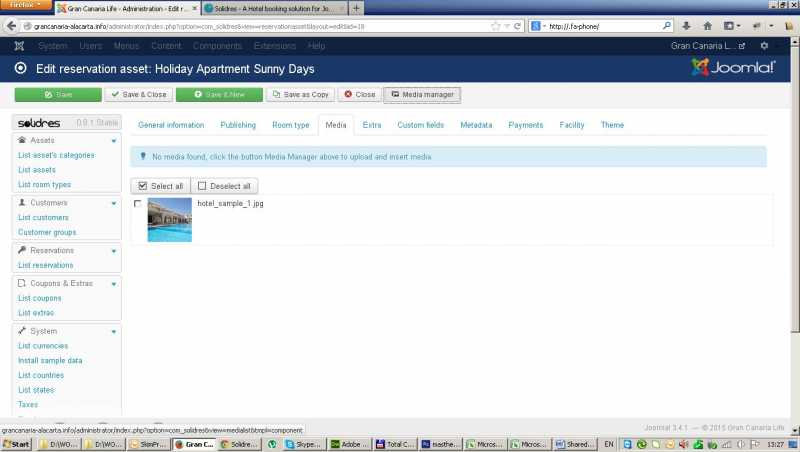Open the Media manager button

tap(421, 95)
